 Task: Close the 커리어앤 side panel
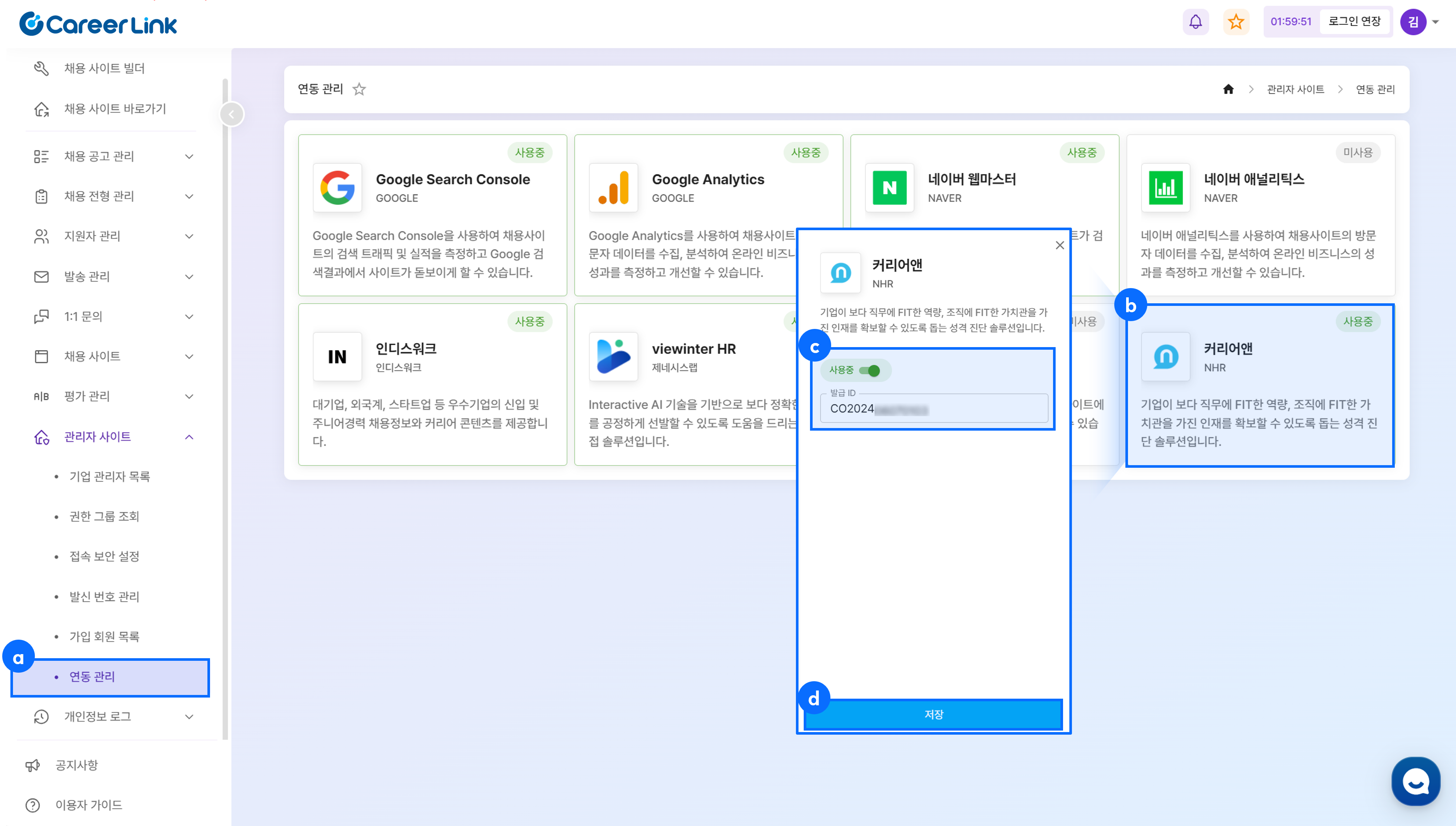pyautogui.click(x=1060, y=245)
